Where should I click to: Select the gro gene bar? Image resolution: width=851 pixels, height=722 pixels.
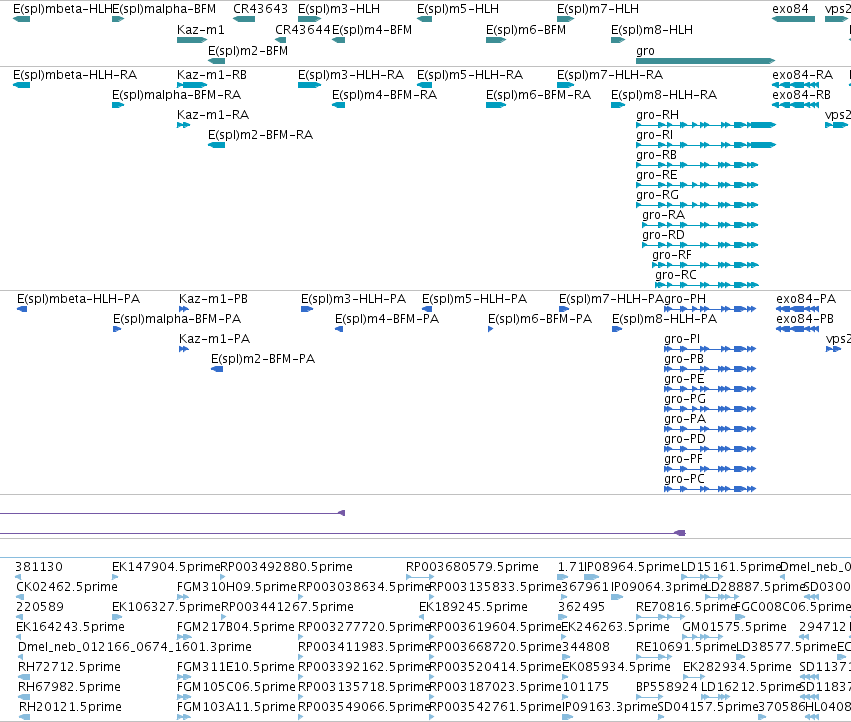tap(706, 61)
